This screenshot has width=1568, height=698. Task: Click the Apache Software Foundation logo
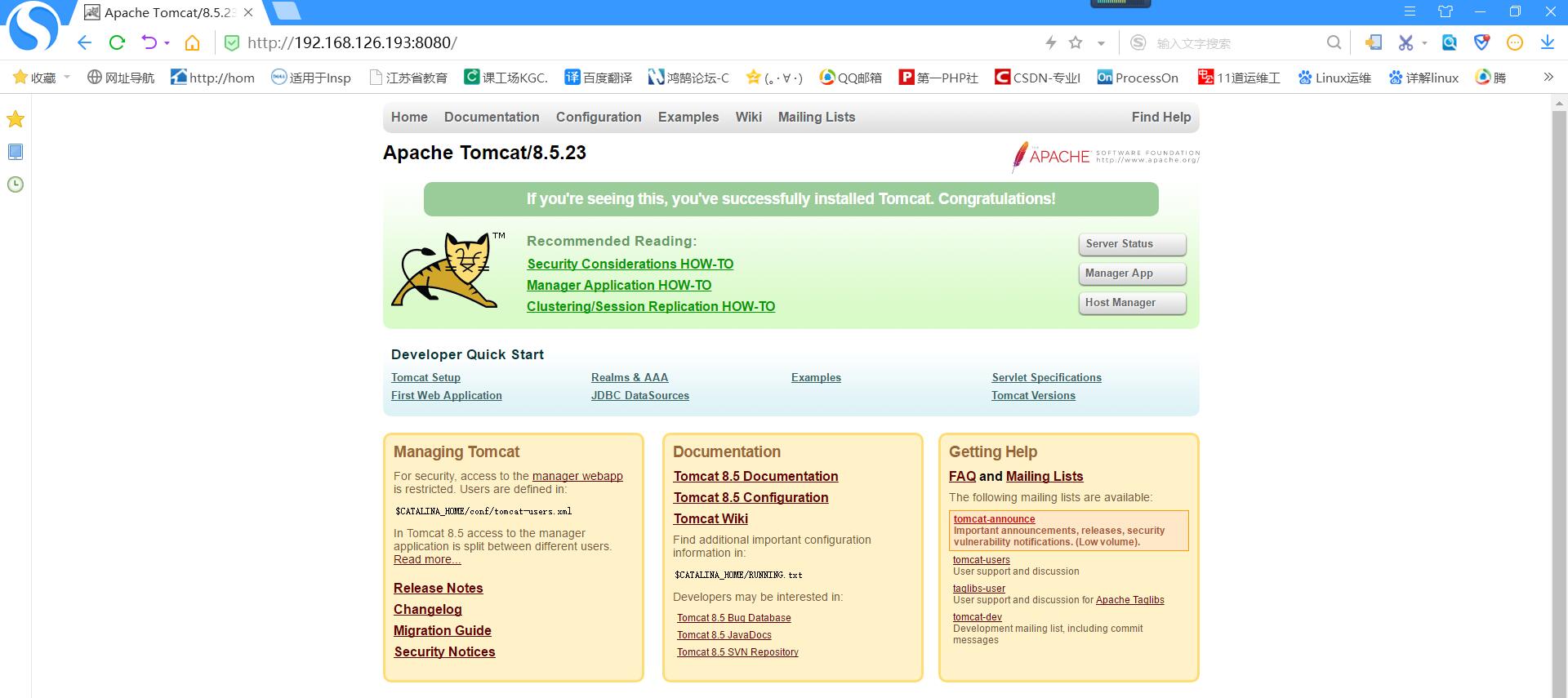(x=1105, y=156)
